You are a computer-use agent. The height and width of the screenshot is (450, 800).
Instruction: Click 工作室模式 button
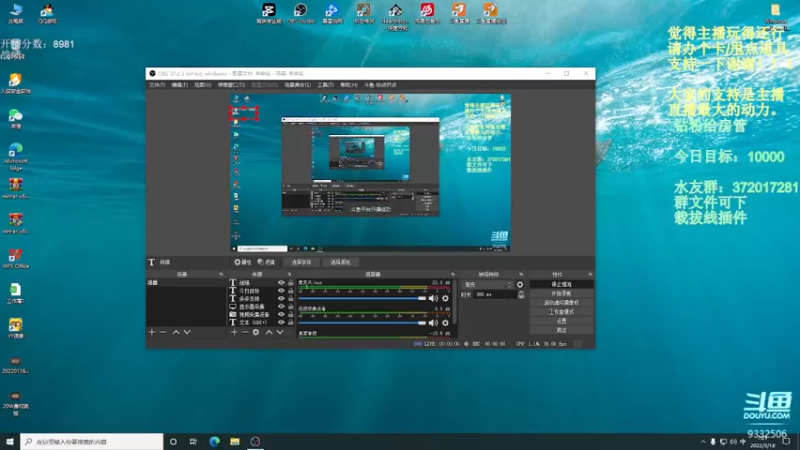click(x=561, y=312)
